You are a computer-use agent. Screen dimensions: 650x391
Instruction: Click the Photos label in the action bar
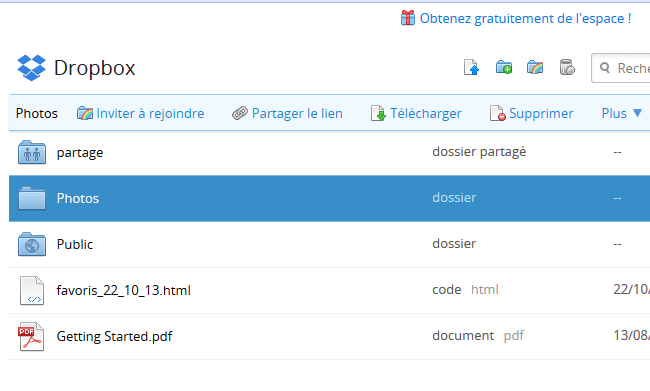tap(36, 113)
